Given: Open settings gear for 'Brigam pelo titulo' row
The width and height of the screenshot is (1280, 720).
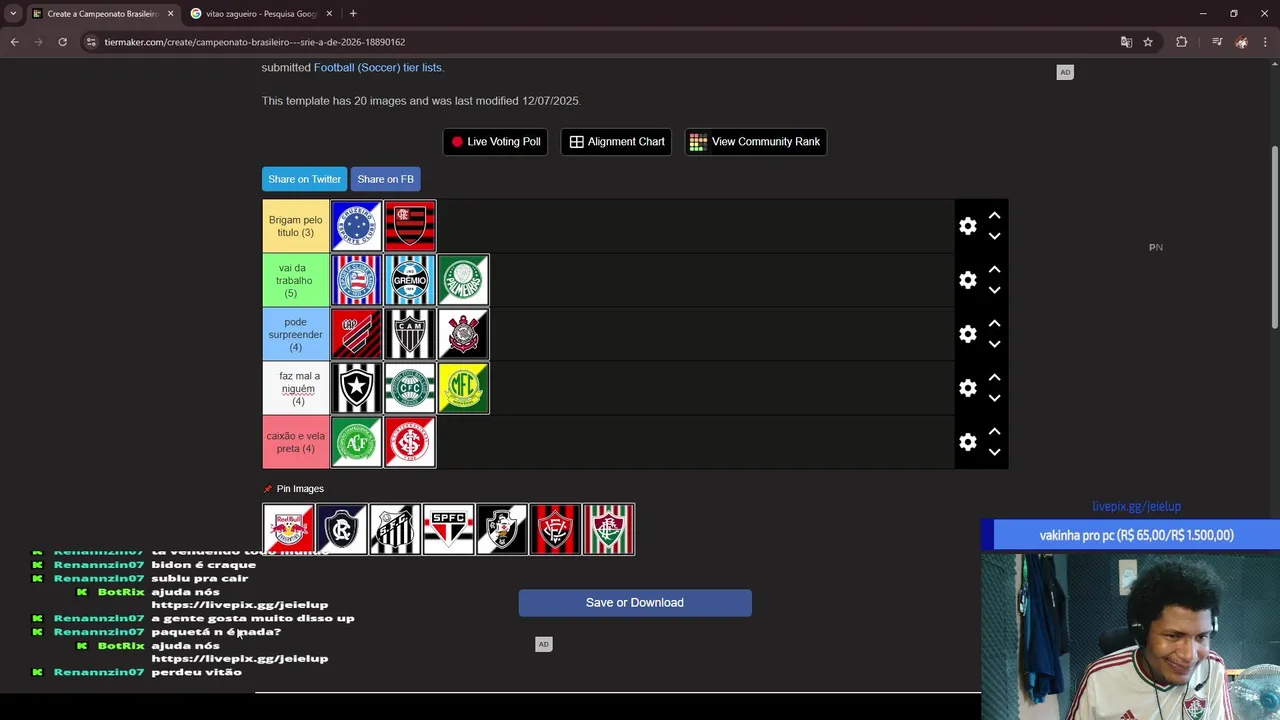Looking at the screenshot, I should (x=968, y=226).
